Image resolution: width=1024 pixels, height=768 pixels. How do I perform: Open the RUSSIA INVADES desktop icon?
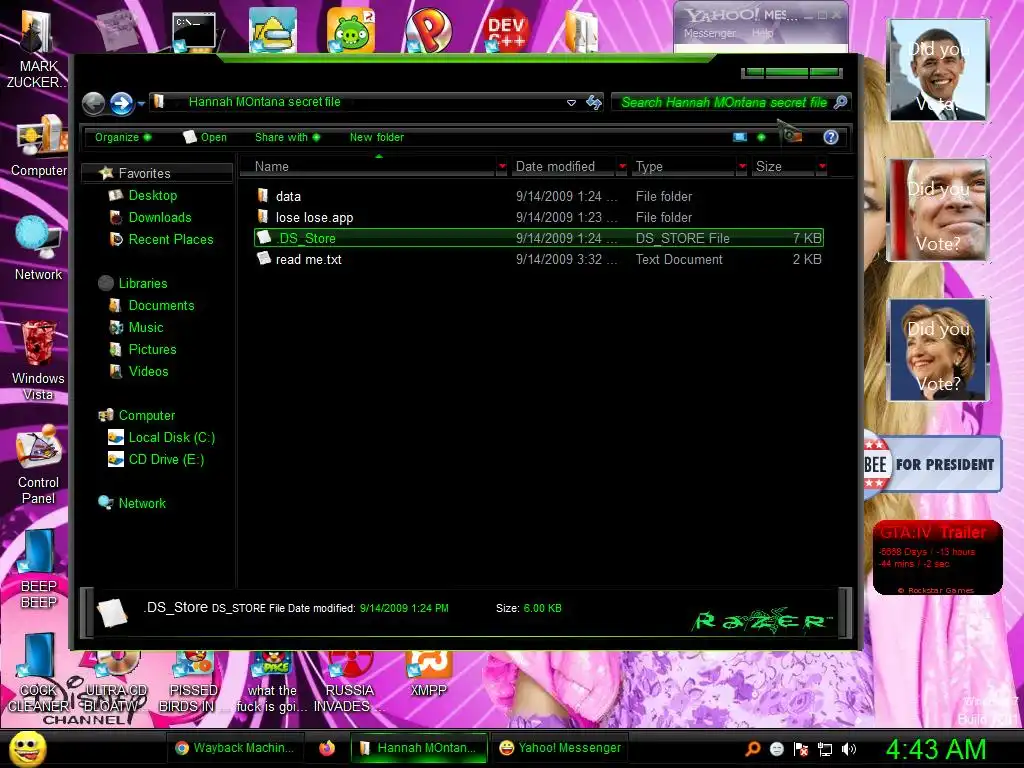tap(348, 682)
